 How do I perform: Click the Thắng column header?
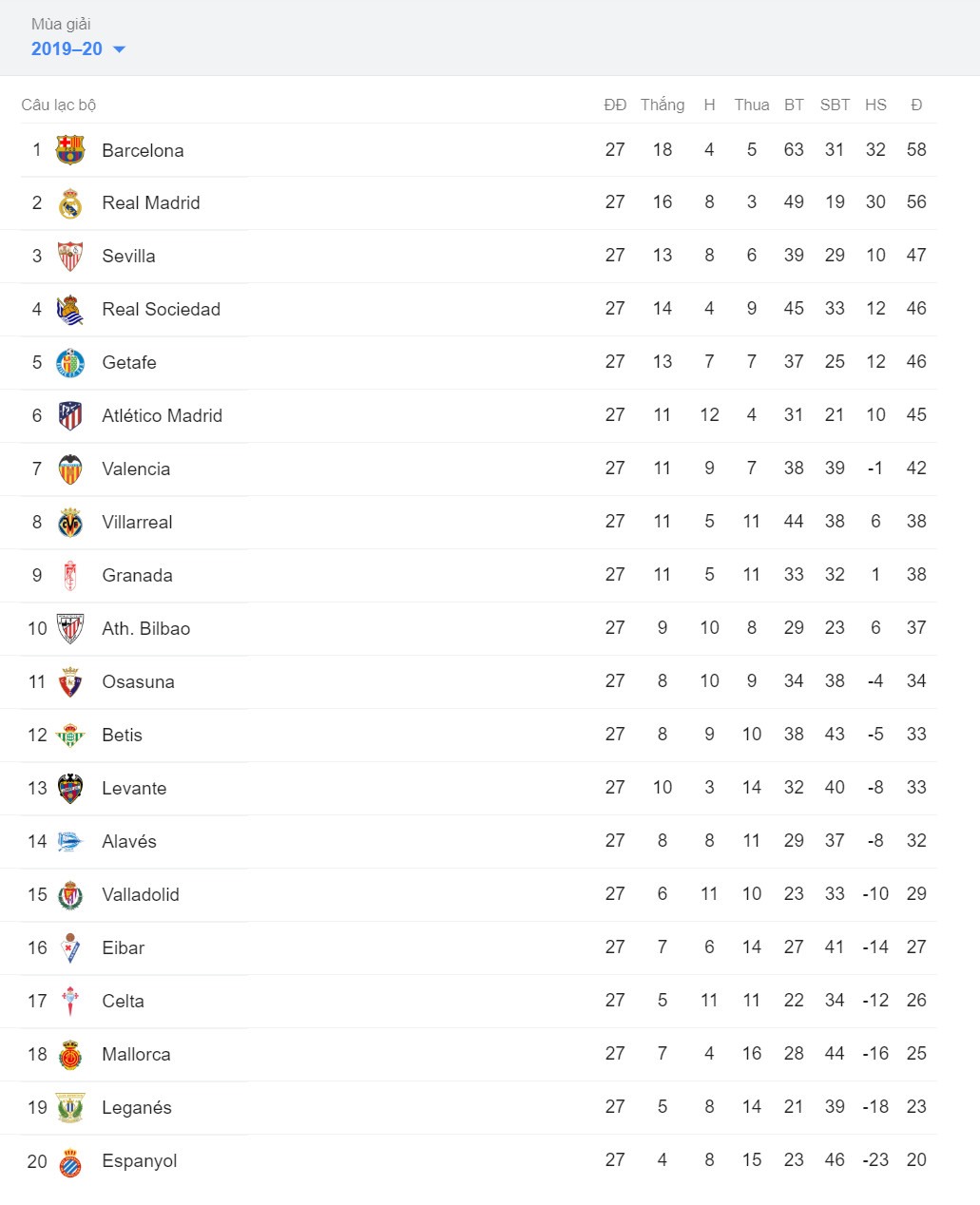(x=663, y=105)
